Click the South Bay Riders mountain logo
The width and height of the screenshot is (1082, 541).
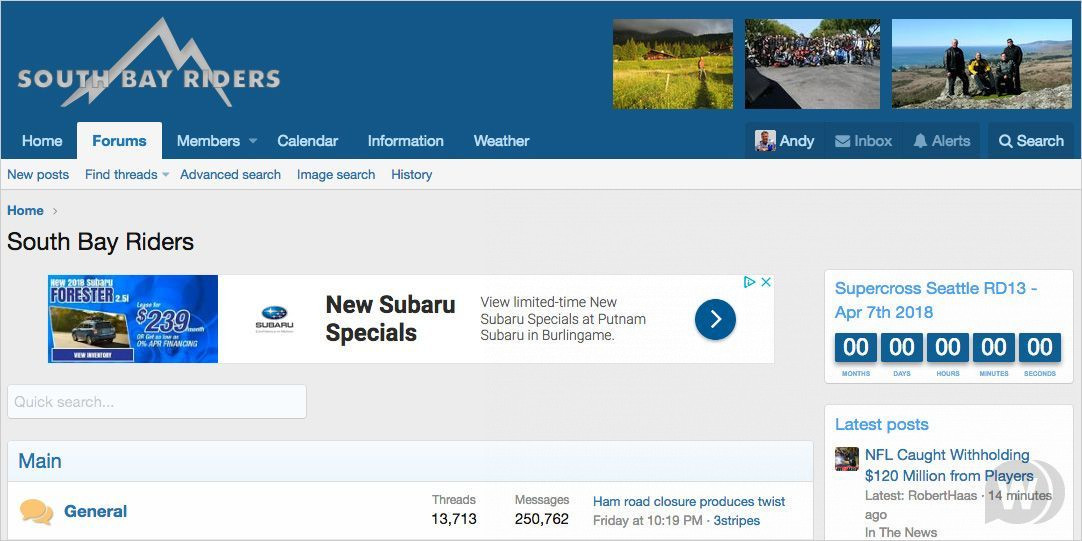tap(148, 66)
